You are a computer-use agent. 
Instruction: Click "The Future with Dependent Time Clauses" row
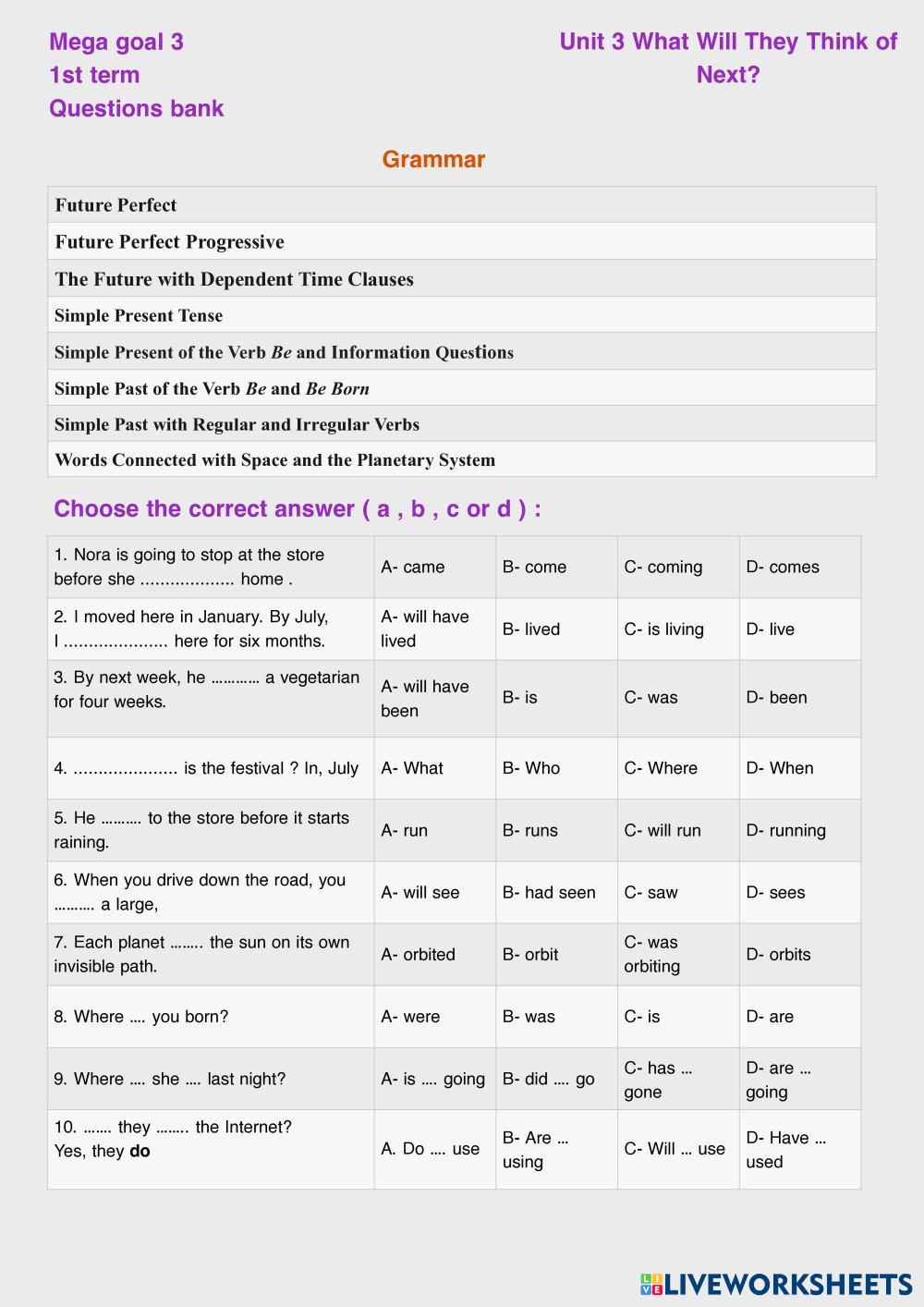pyautogui.click(x=234, y=278)
